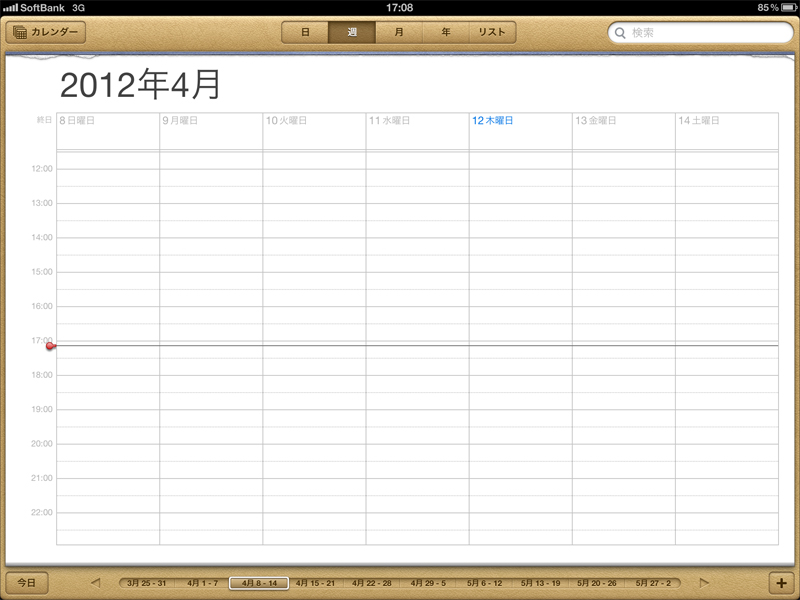The image size is (800, 600).
Task: Tap the magnifying glass search icon
Action: (620, 33)
